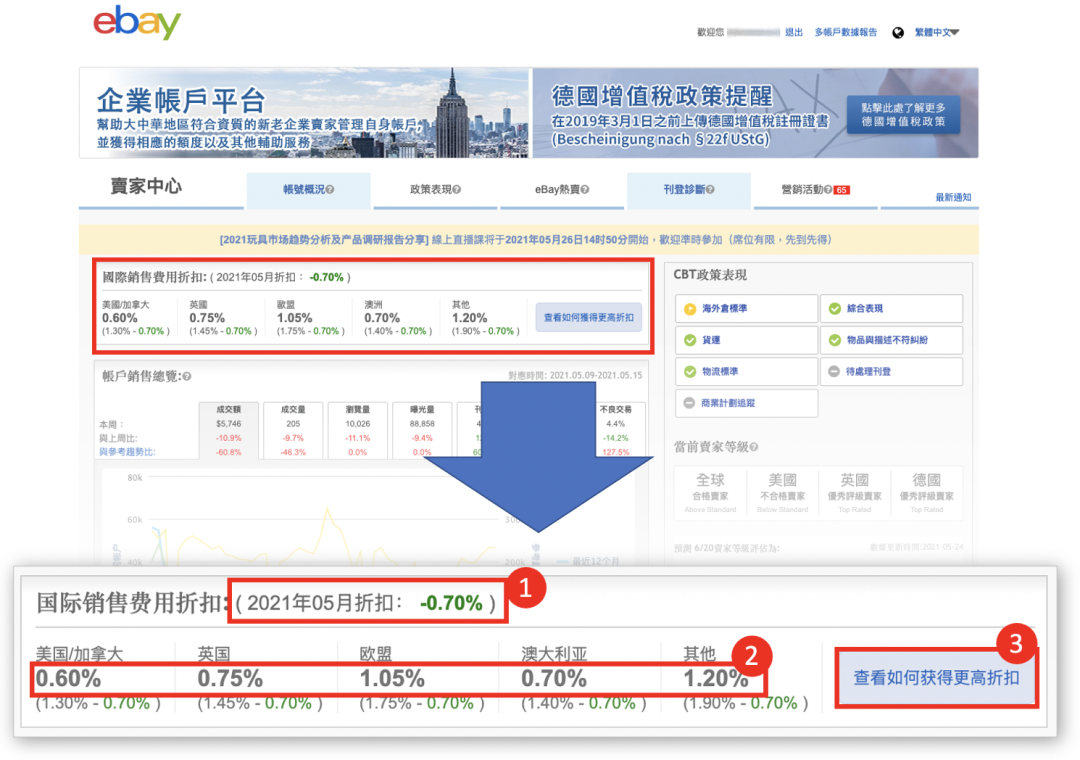Click the 10,026 views value
Image resolution: width=1080 pixels, height=760 pixels.
point(357,424)
